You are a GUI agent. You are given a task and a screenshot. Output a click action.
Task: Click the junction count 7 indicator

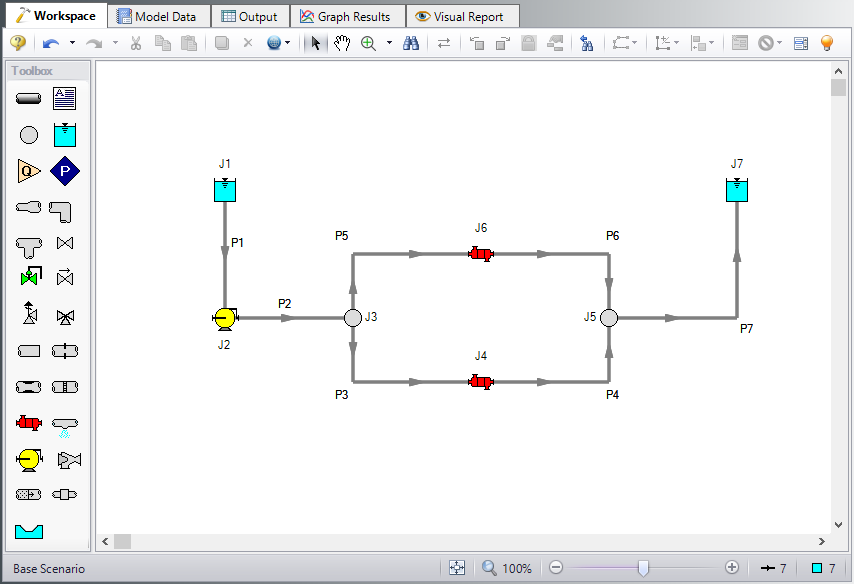[x=824, y=568]
